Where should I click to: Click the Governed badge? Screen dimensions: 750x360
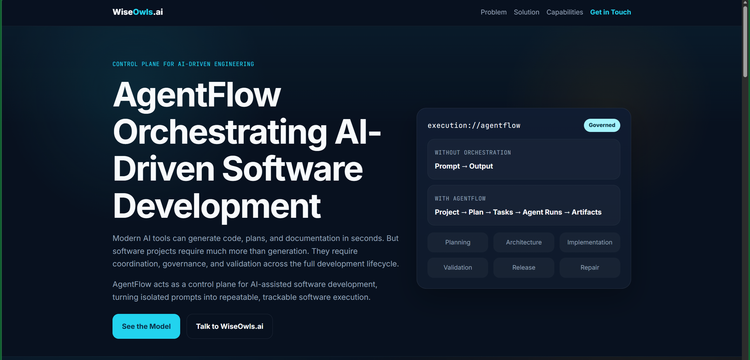[602, 125]
